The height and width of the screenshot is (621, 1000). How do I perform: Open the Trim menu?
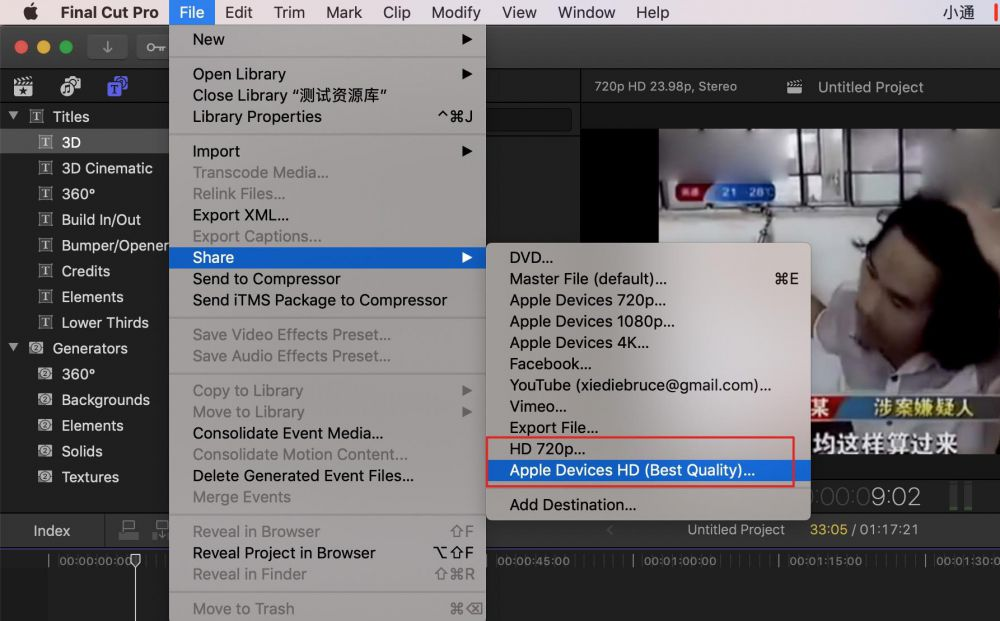click(289, 12)
